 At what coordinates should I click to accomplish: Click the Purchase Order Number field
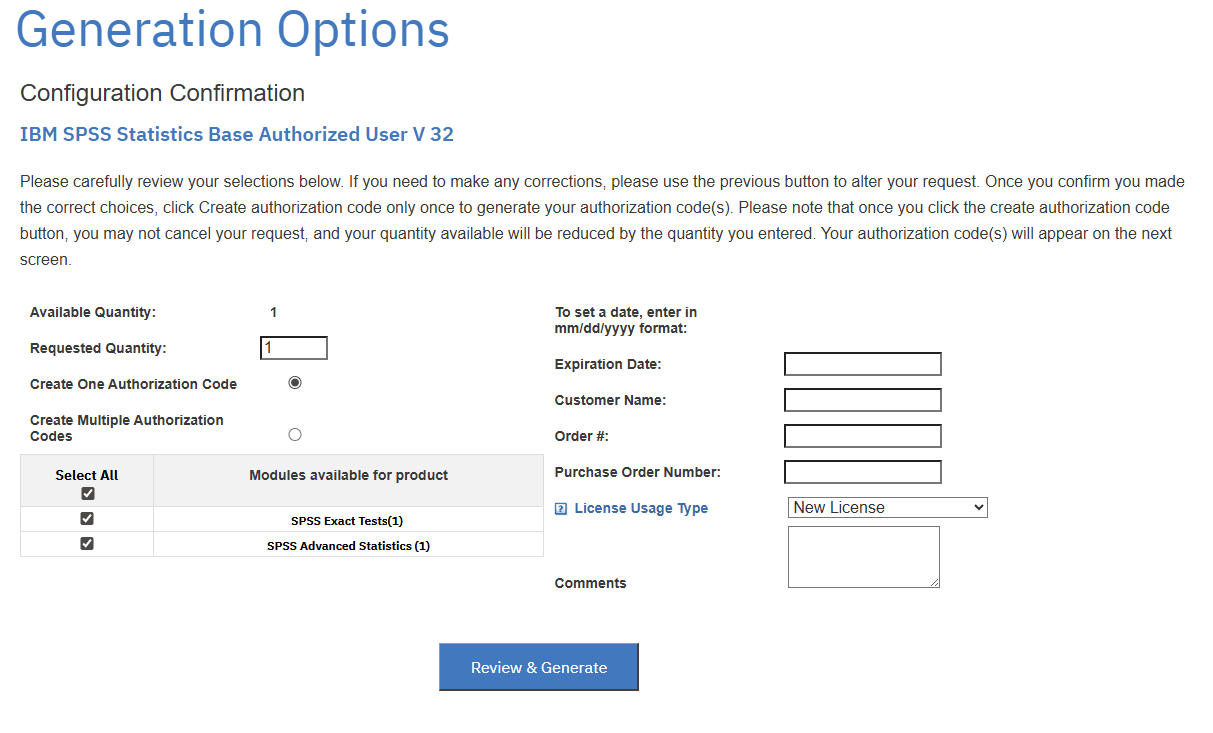(x=863, y=472)
